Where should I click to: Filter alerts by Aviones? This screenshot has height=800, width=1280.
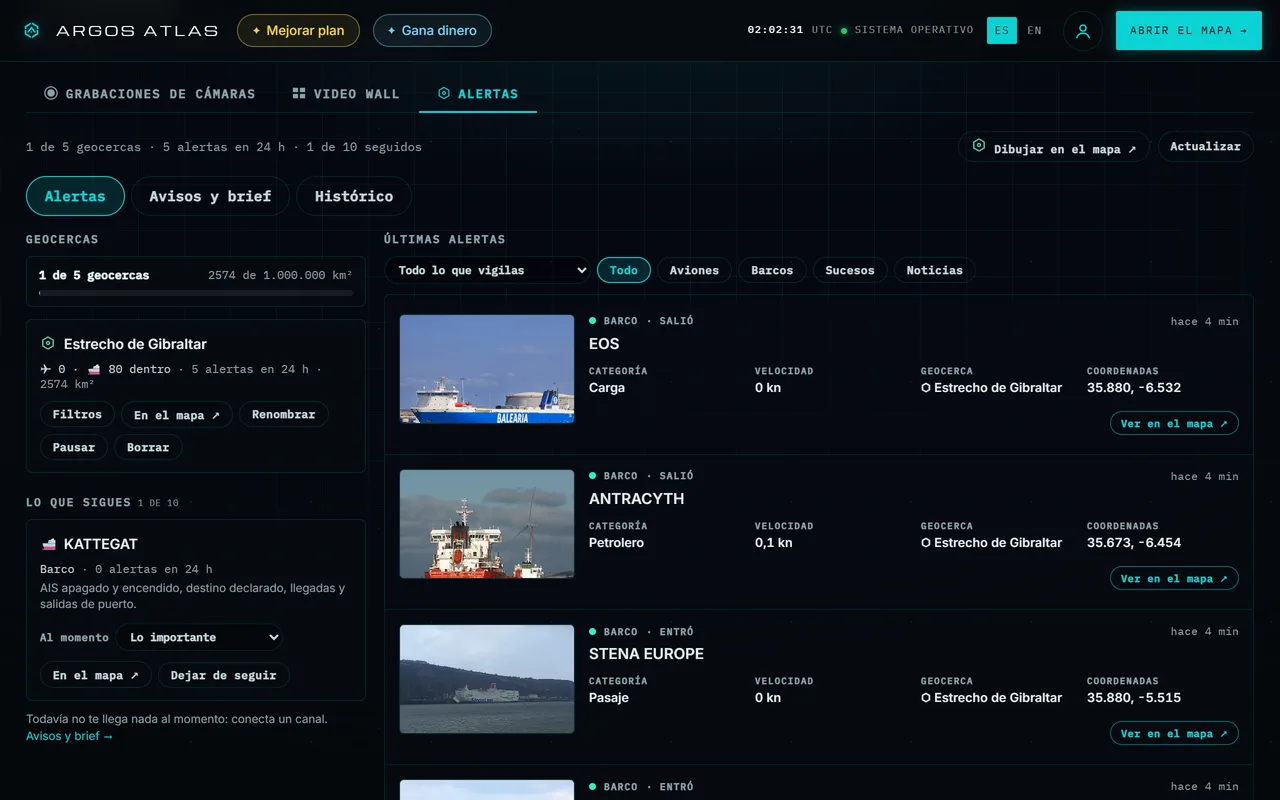(694, 270)
